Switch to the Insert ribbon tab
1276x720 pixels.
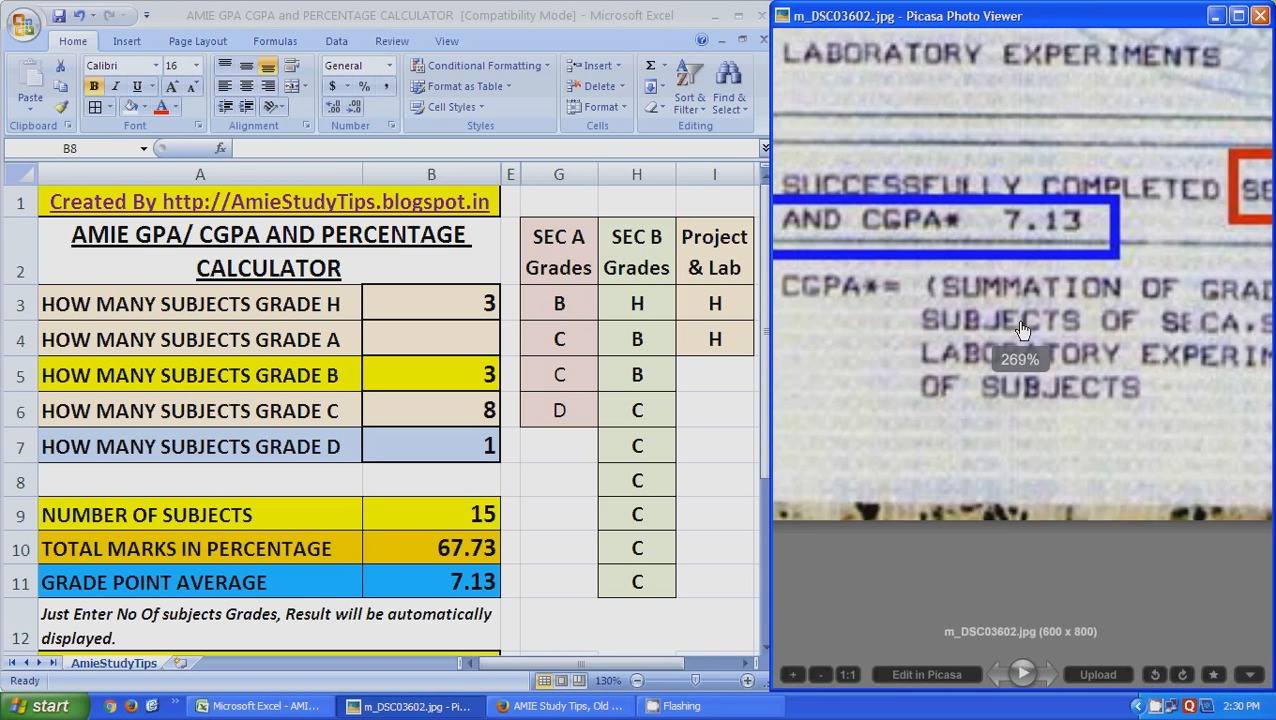[x=127, y=41]
